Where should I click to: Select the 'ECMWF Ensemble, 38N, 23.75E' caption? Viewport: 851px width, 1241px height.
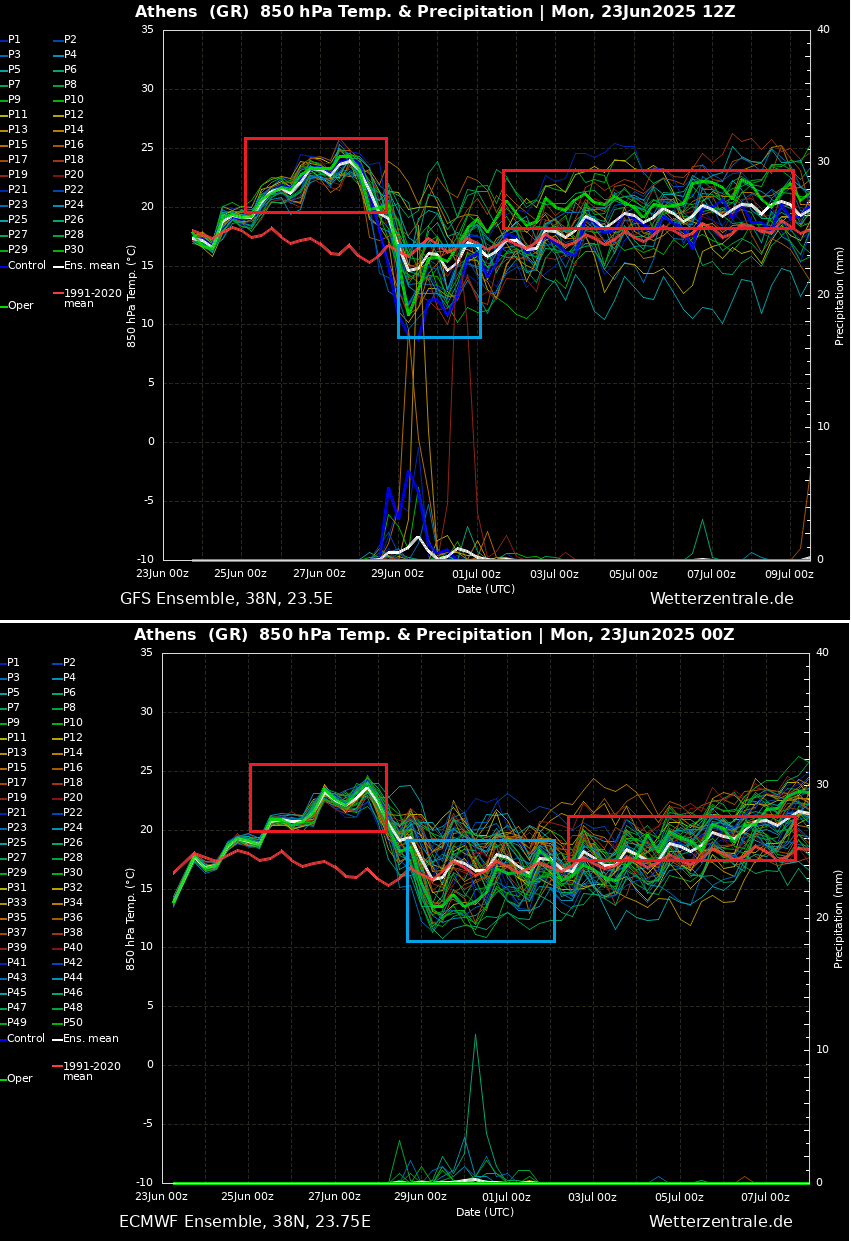click(245, 1222)
